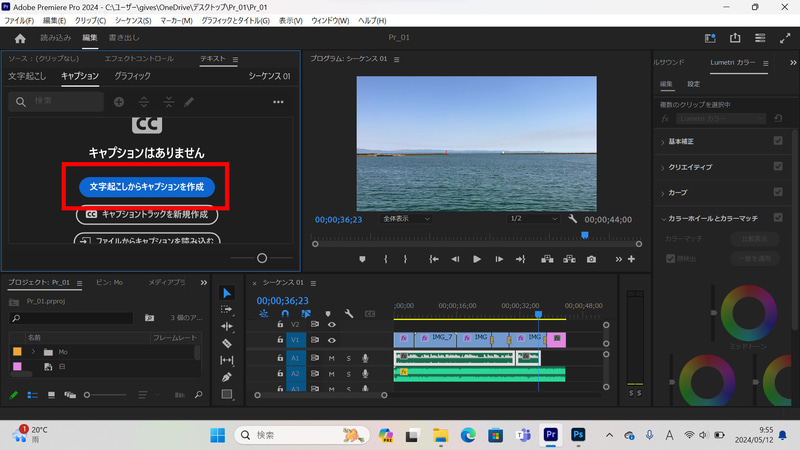Click キャプショントラックを新規作成 button

tap(147, 214)
